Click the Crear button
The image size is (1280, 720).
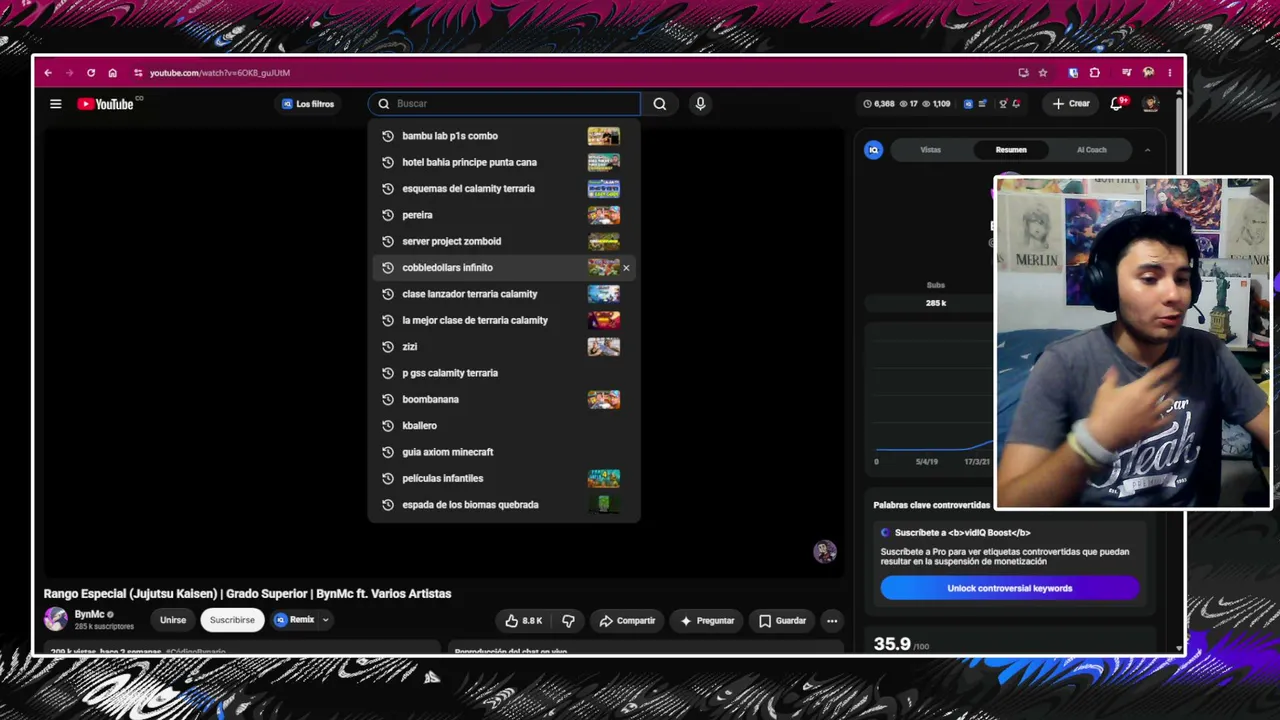coord(1071,104)
